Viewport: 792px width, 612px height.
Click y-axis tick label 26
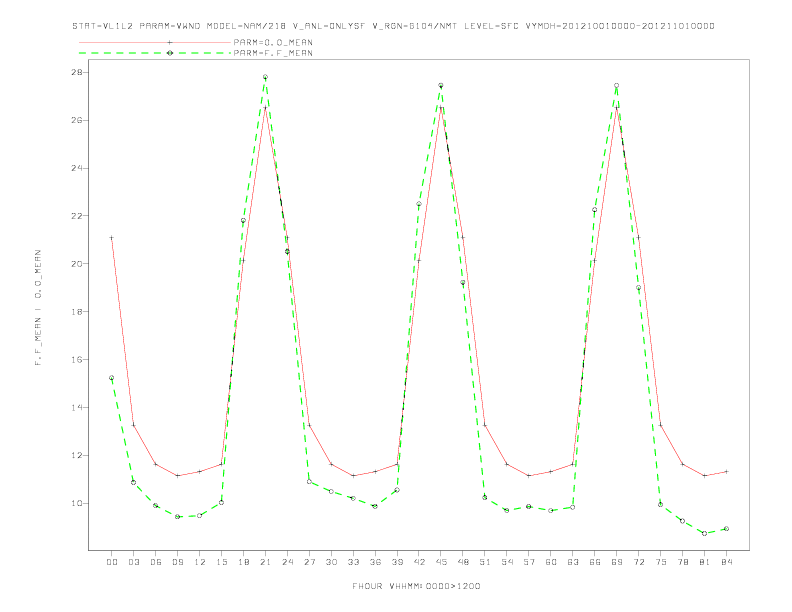click(x=77, y=120)
